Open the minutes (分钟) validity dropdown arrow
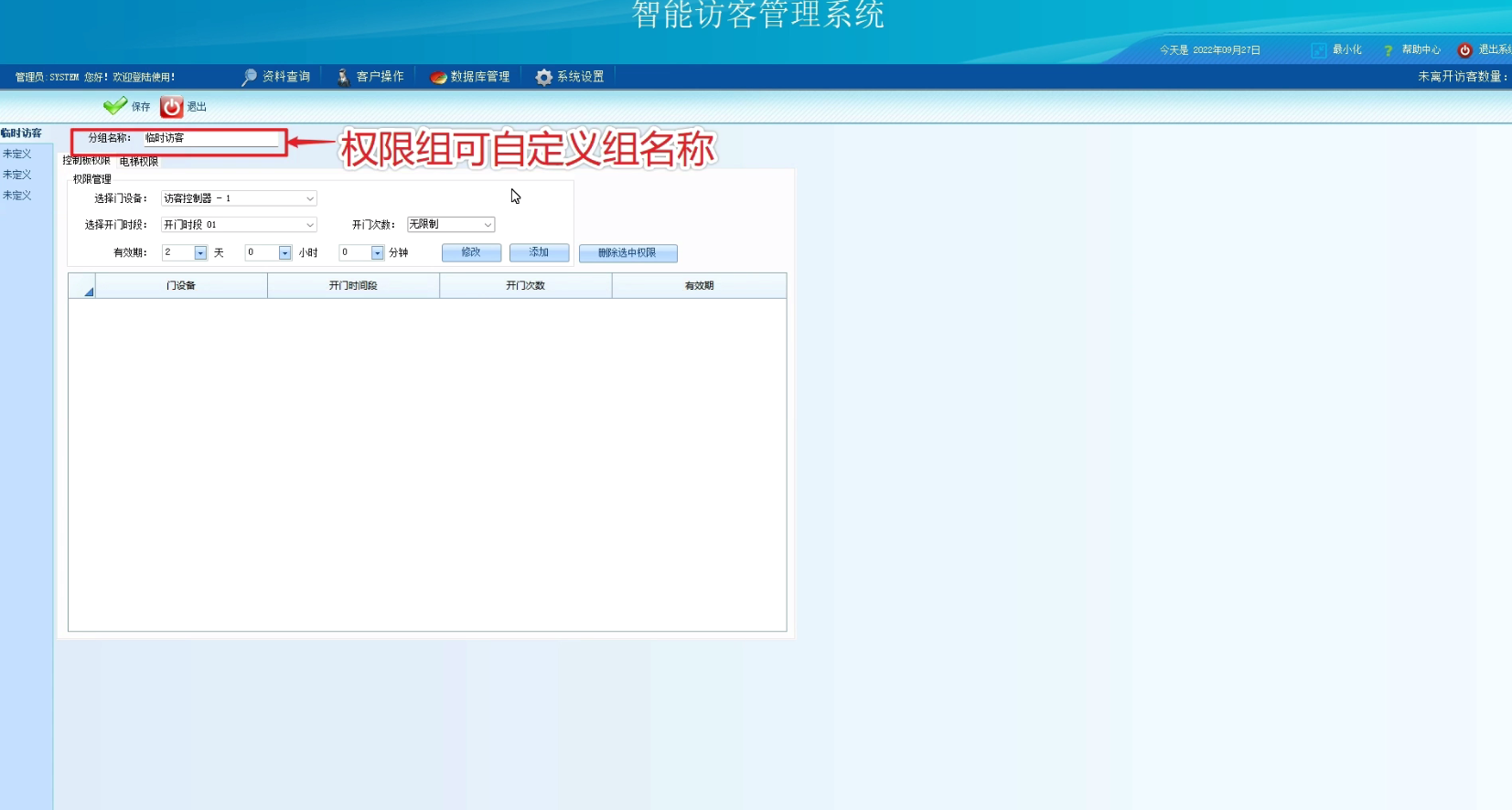1512x810 pixels. [377, 253]
